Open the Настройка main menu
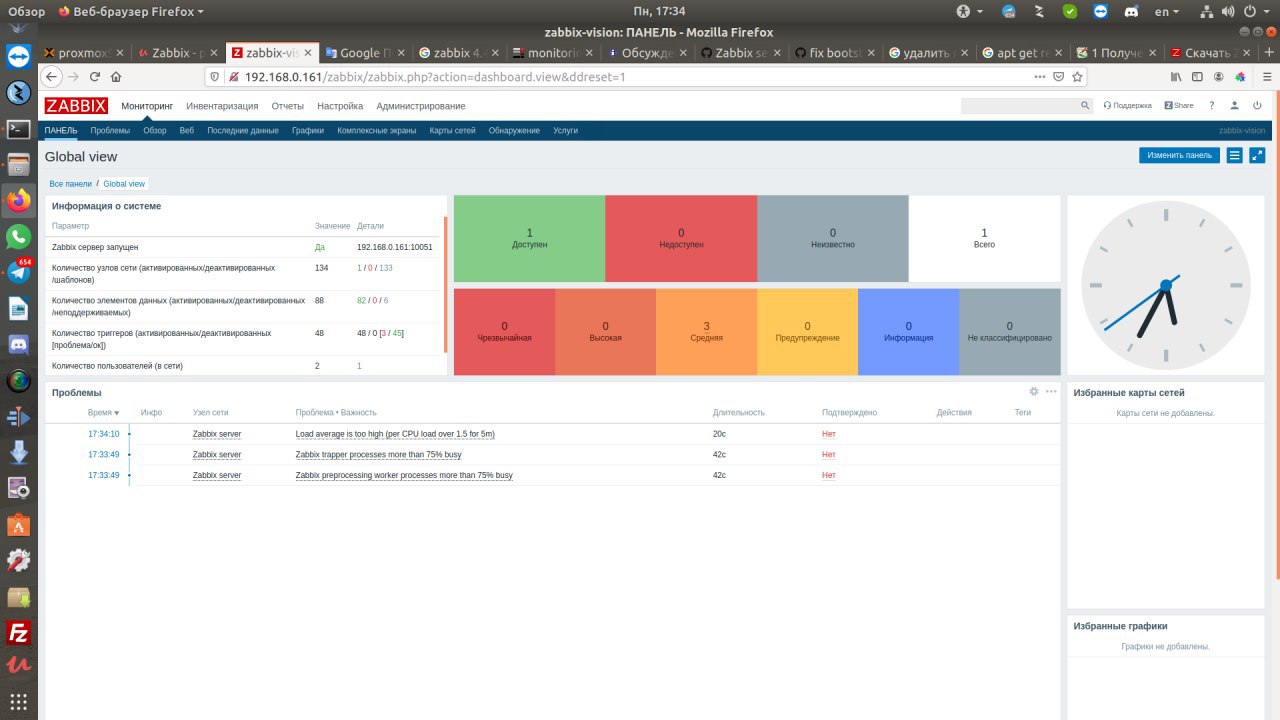This screenshot has width=1280, height=720. 340,106
